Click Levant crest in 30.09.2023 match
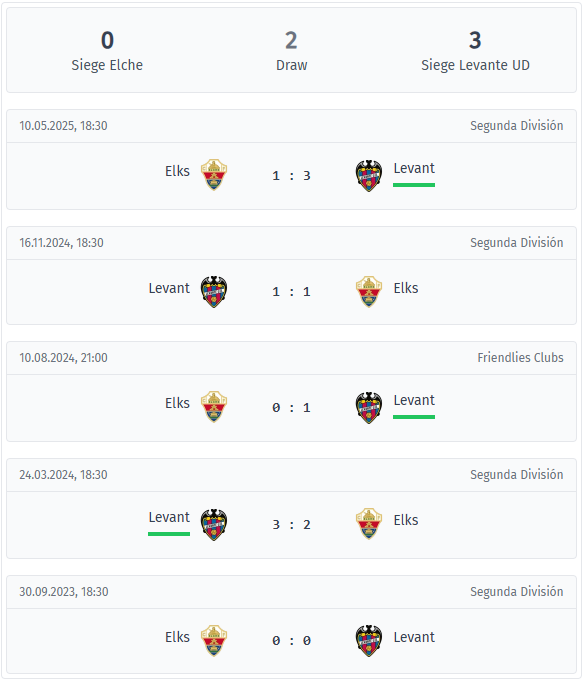The height and width of the screenshot is (679, 583). [x=369, y=641]
